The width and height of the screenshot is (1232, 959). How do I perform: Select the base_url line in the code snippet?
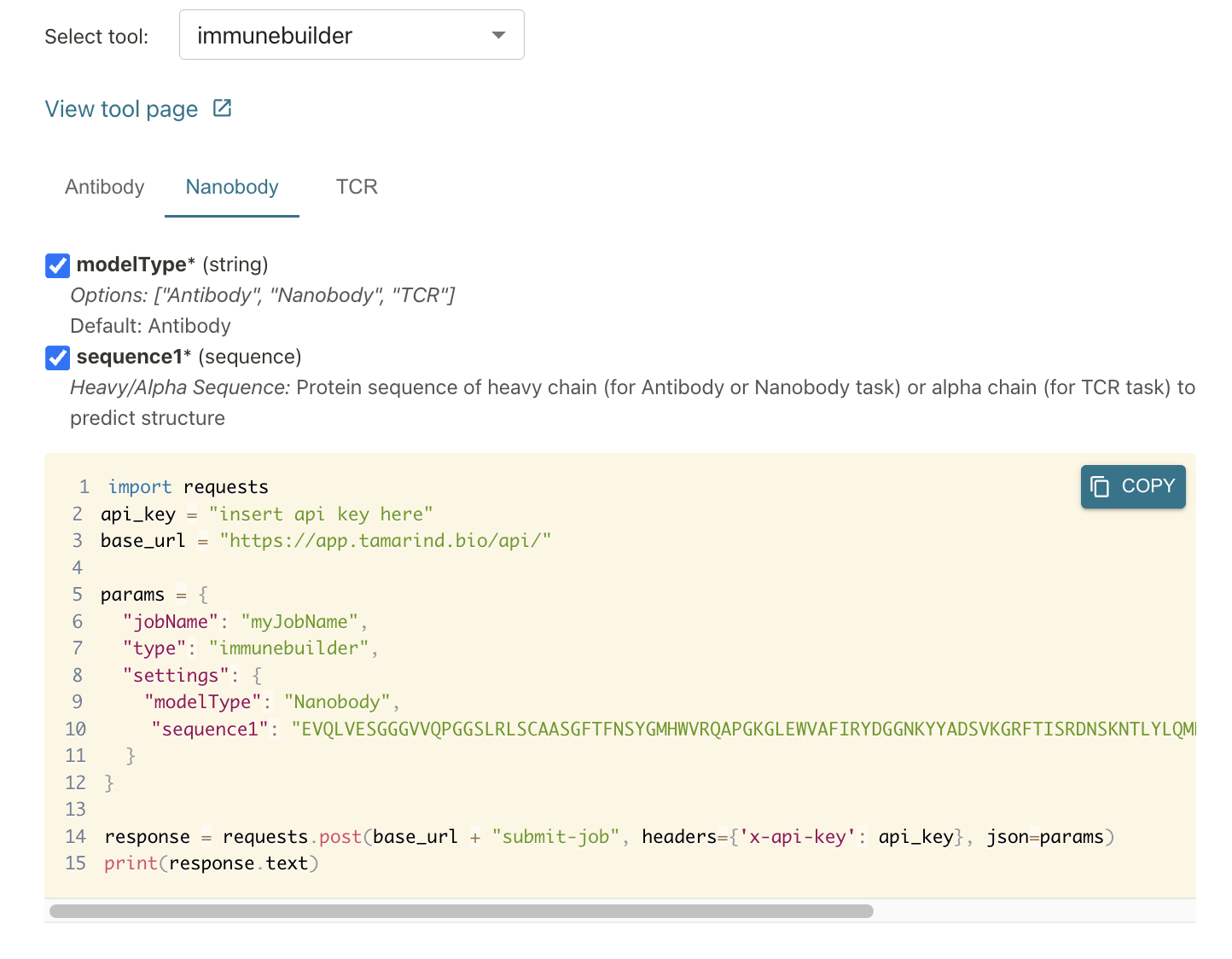(324, 540)
